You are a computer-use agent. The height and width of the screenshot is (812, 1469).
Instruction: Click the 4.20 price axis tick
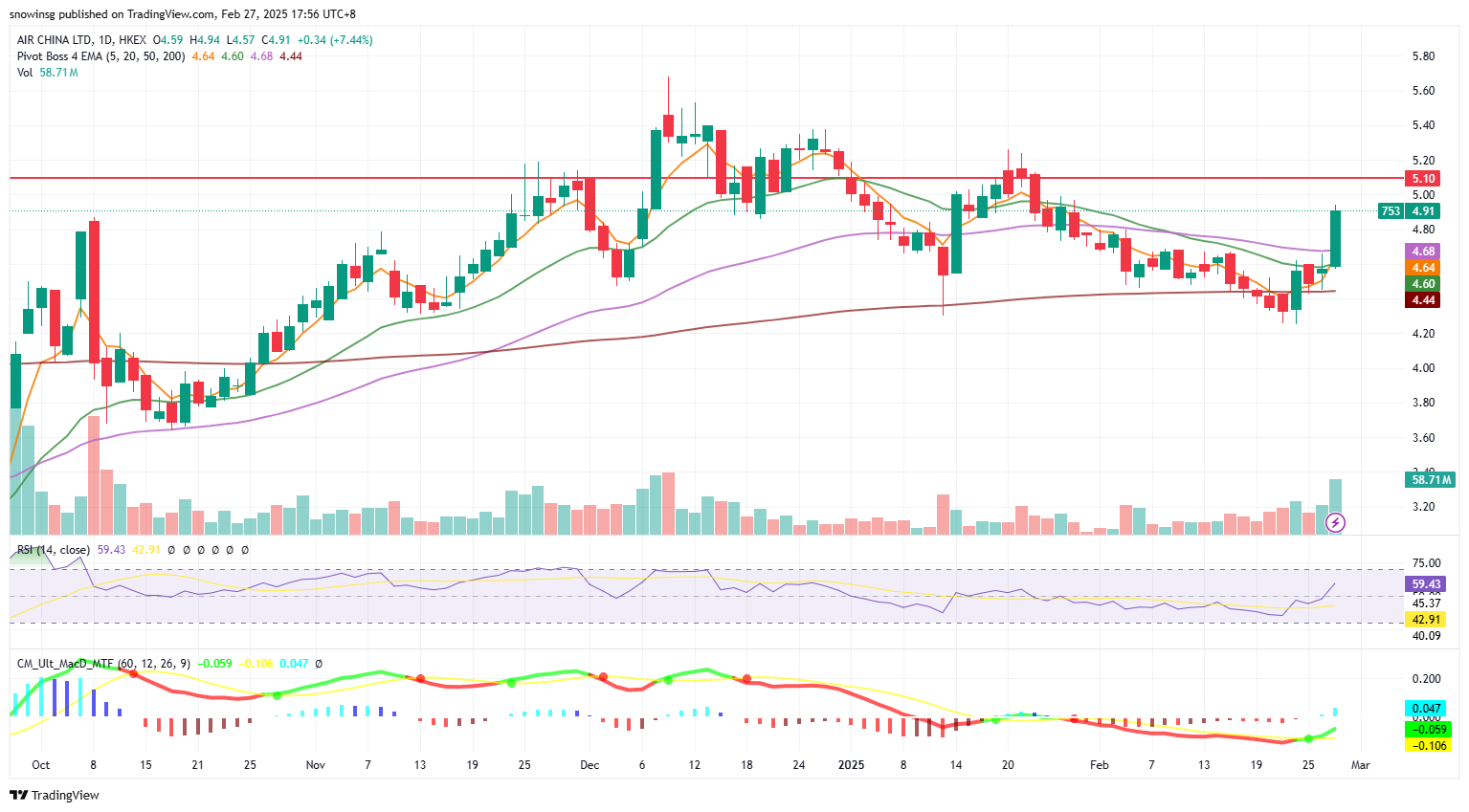click(x=1423, y=334)
